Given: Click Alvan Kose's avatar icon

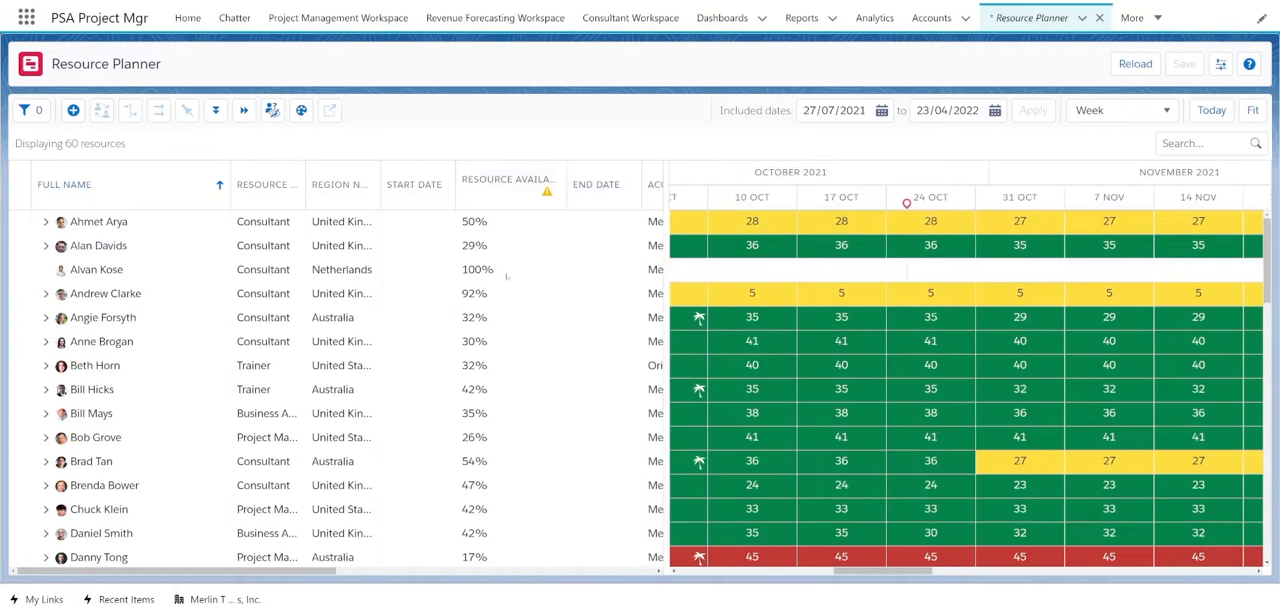Looking at the screenshot, I should tap(61, 269).
